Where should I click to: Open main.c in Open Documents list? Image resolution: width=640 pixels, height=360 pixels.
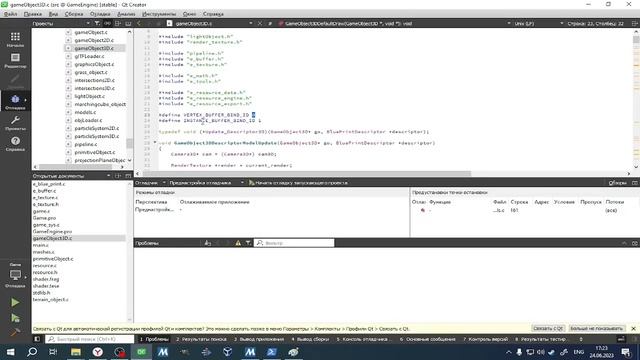[x=41, y=245]
